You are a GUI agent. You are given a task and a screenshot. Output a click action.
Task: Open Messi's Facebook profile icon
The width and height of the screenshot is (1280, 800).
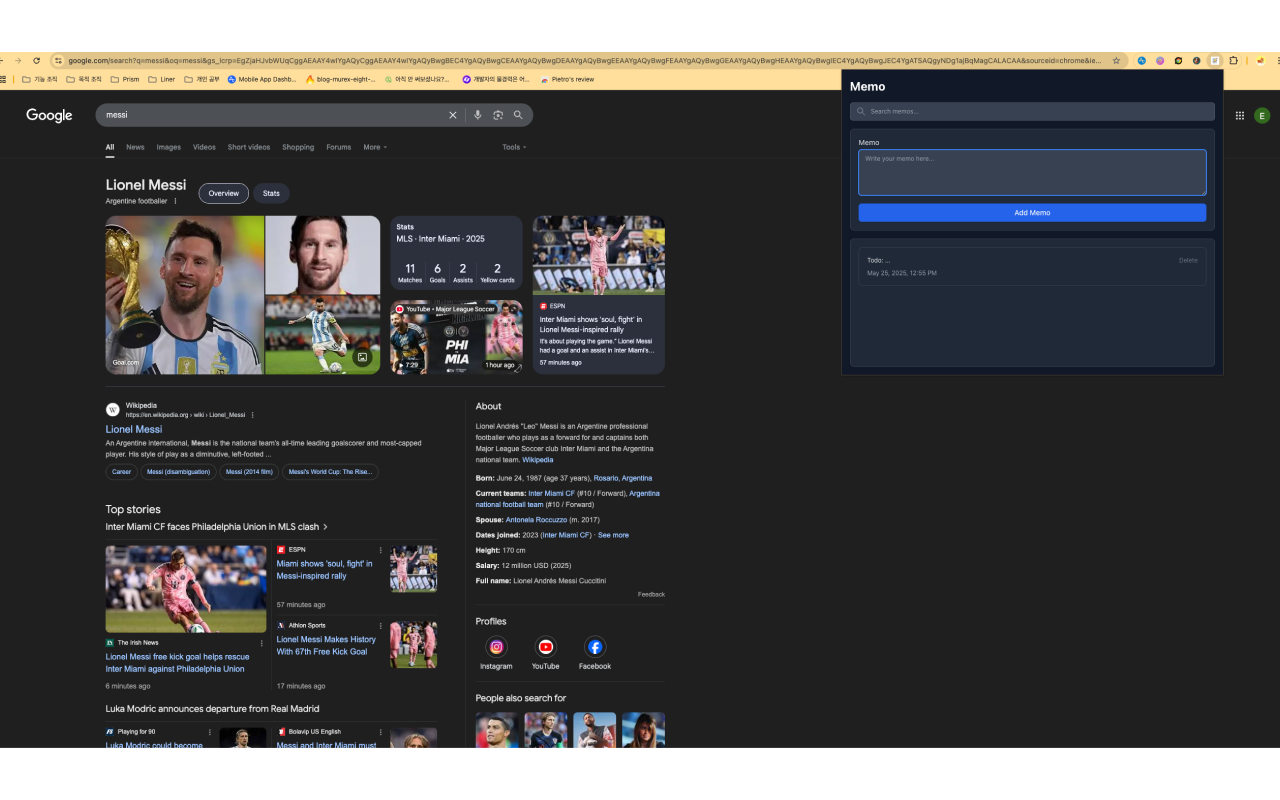pyautogui.click(x=595, y=647)
